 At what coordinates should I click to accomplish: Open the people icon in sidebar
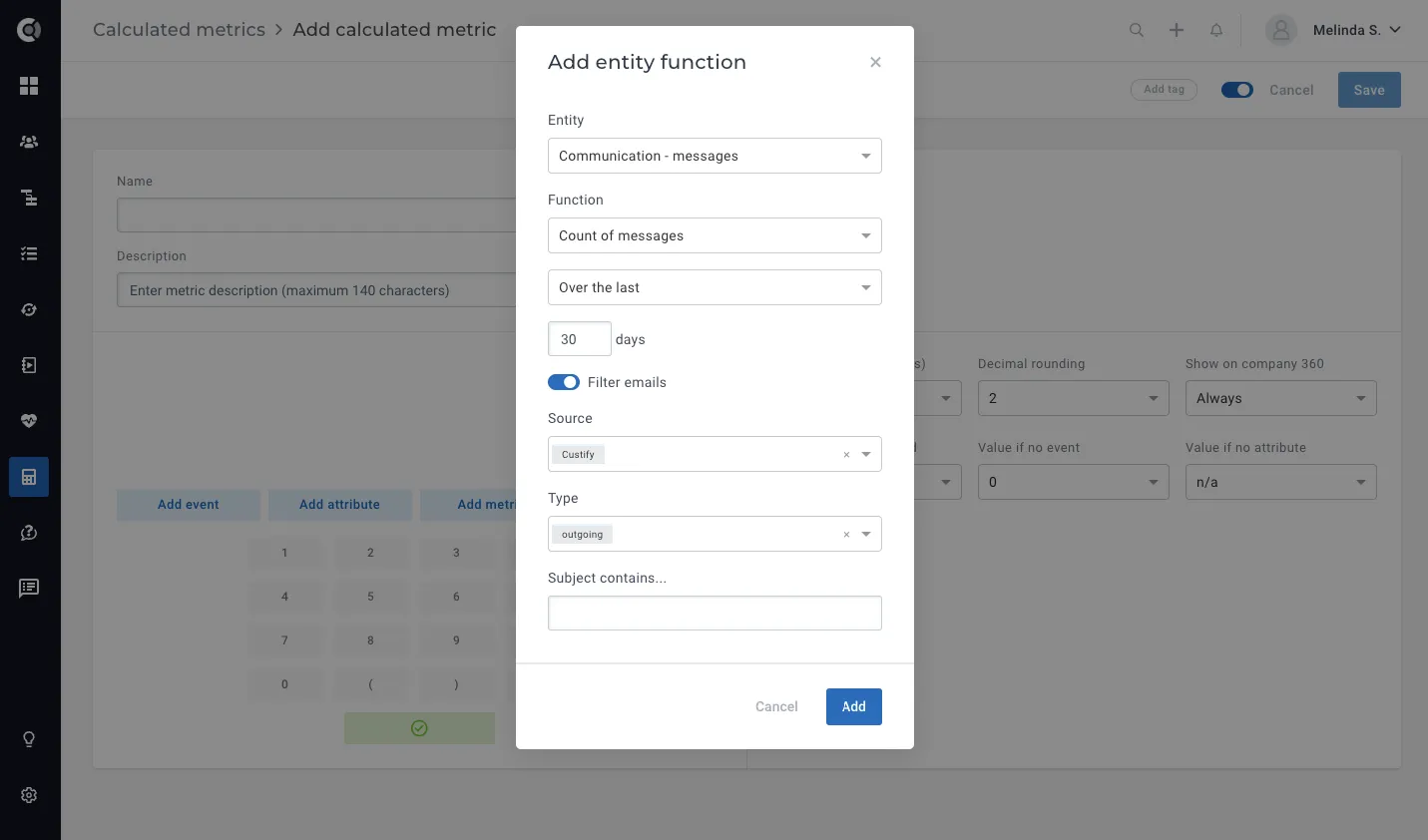29,142
